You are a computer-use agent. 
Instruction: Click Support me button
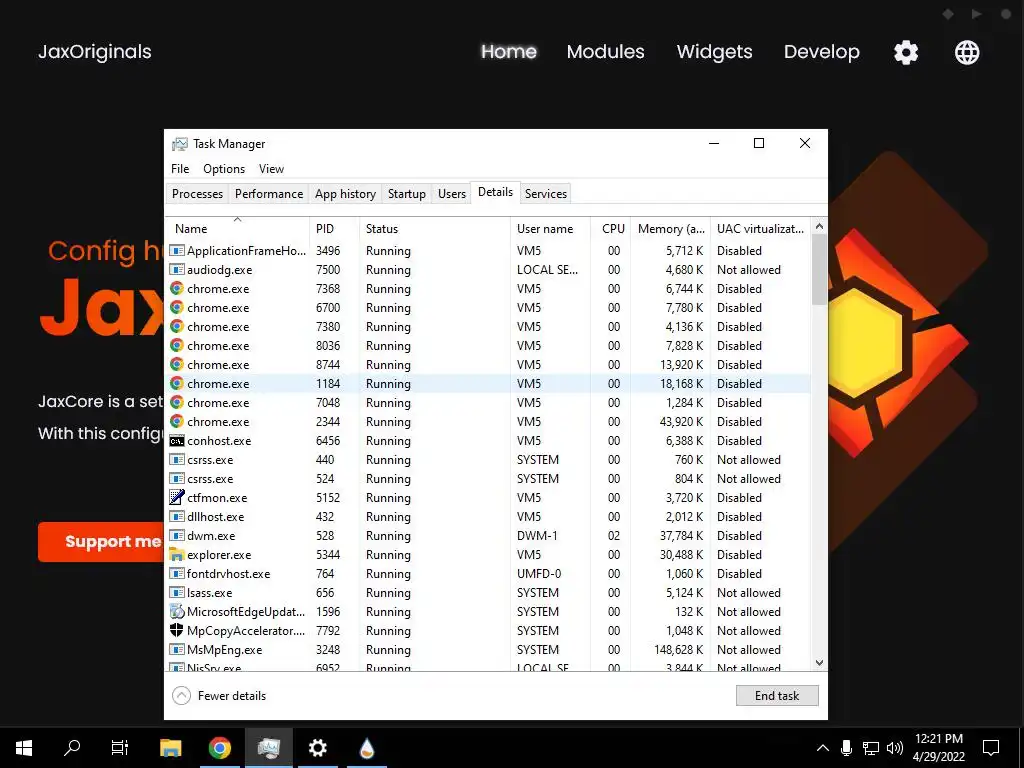pyautogui.click(x=101, y=541)
